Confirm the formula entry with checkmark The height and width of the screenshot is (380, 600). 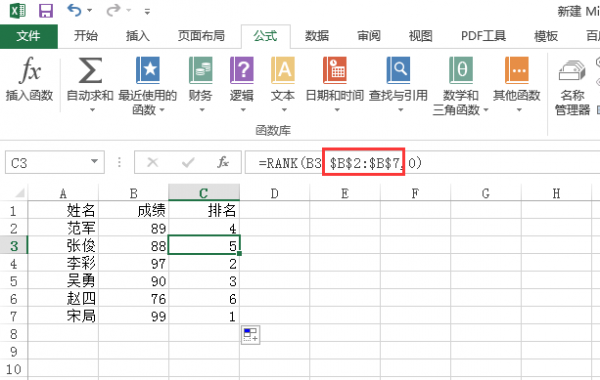click(x=188, y=163)
